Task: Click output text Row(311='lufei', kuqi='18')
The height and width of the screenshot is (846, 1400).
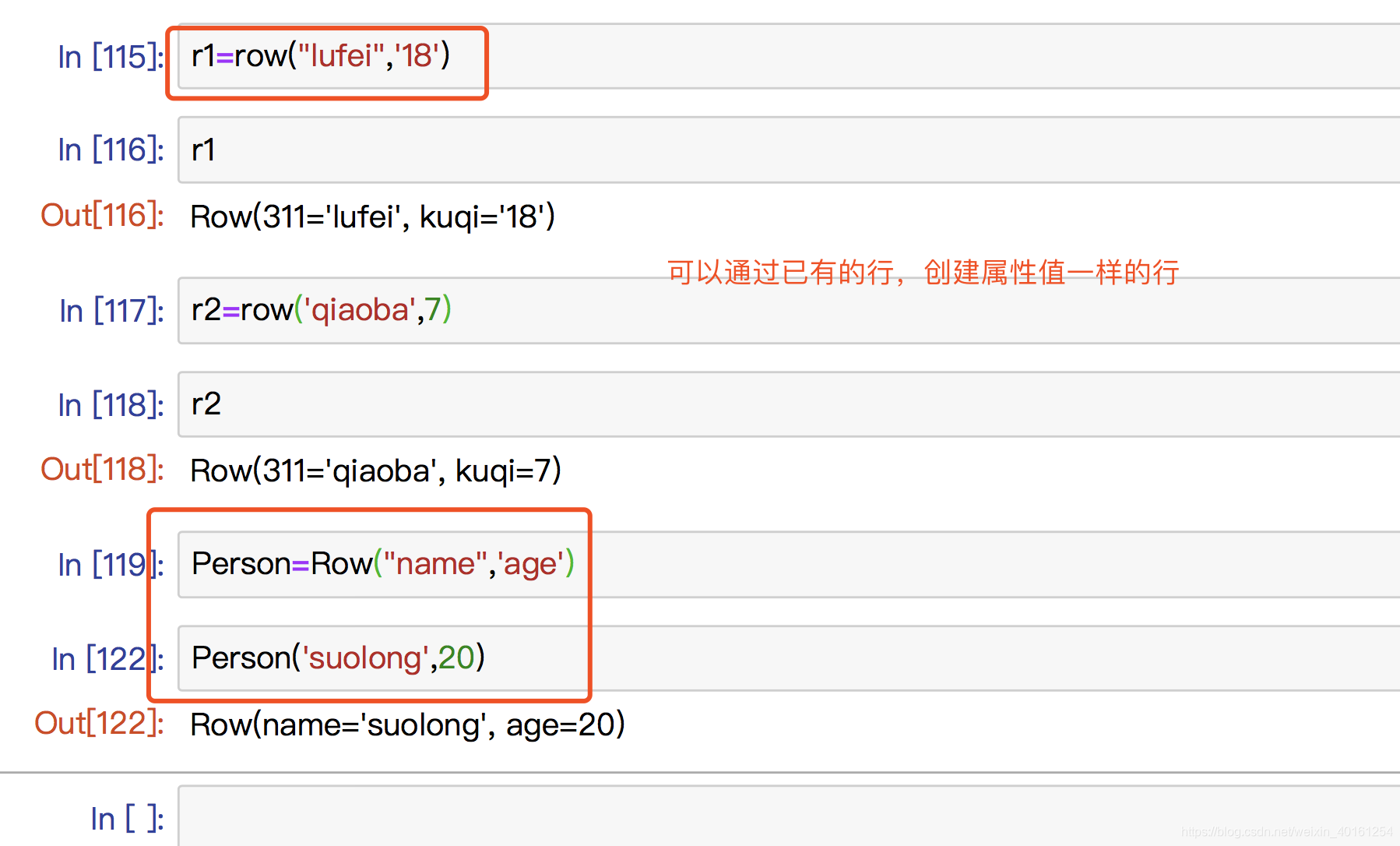Action: pos(373,217)
